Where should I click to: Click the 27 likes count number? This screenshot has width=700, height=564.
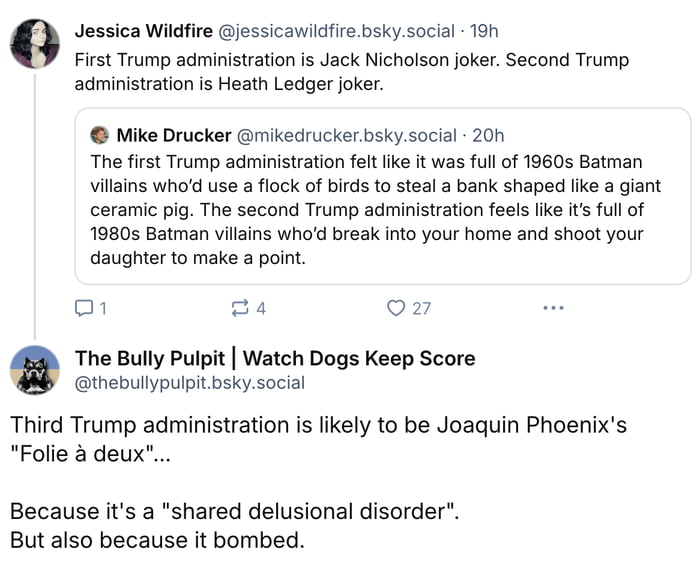tap(422, 309)
